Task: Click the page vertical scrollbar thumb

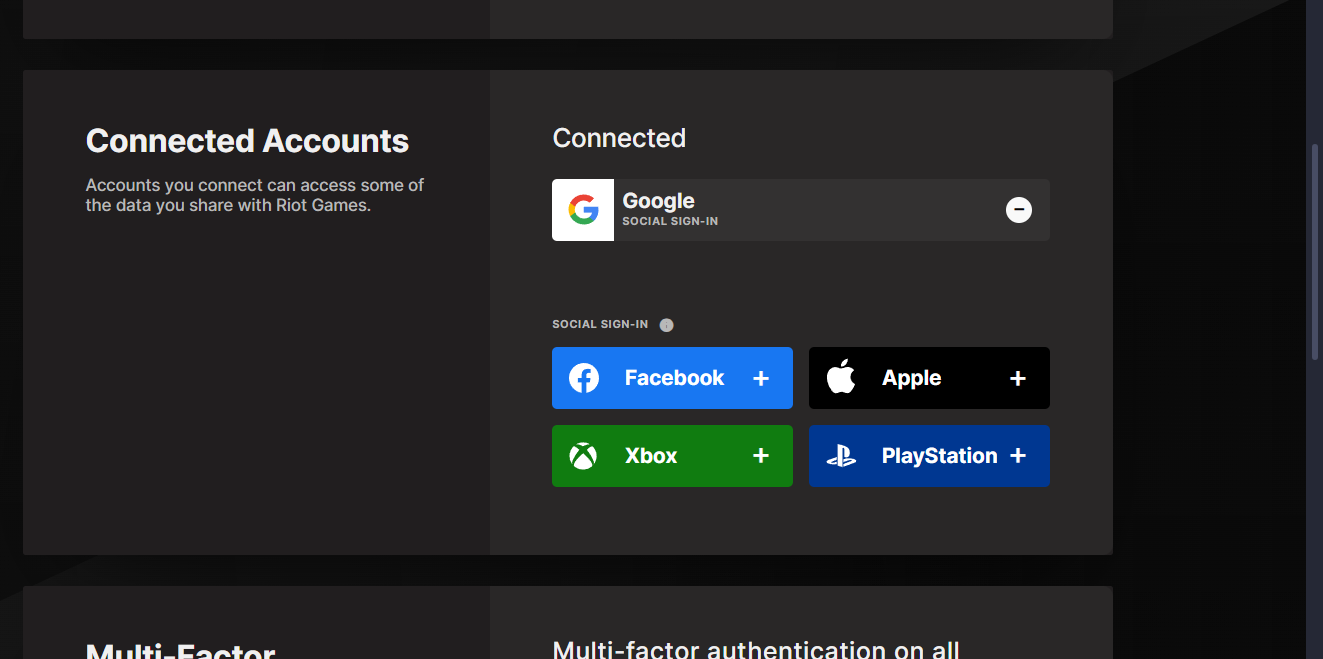Action: [x=1316, y=252]
